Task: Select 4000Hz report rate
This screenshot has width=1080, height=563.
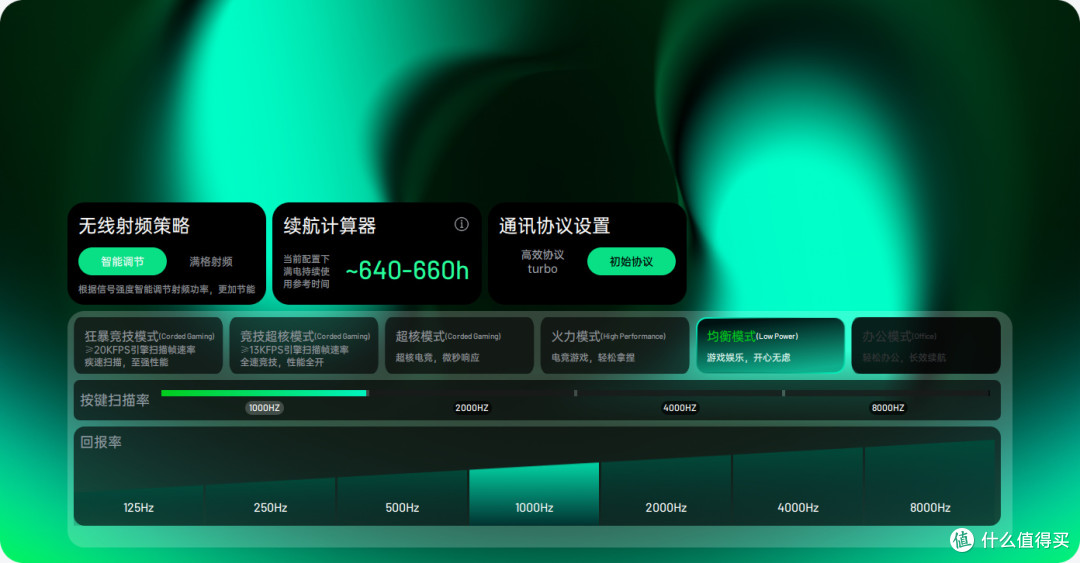Action: (798, 487)
